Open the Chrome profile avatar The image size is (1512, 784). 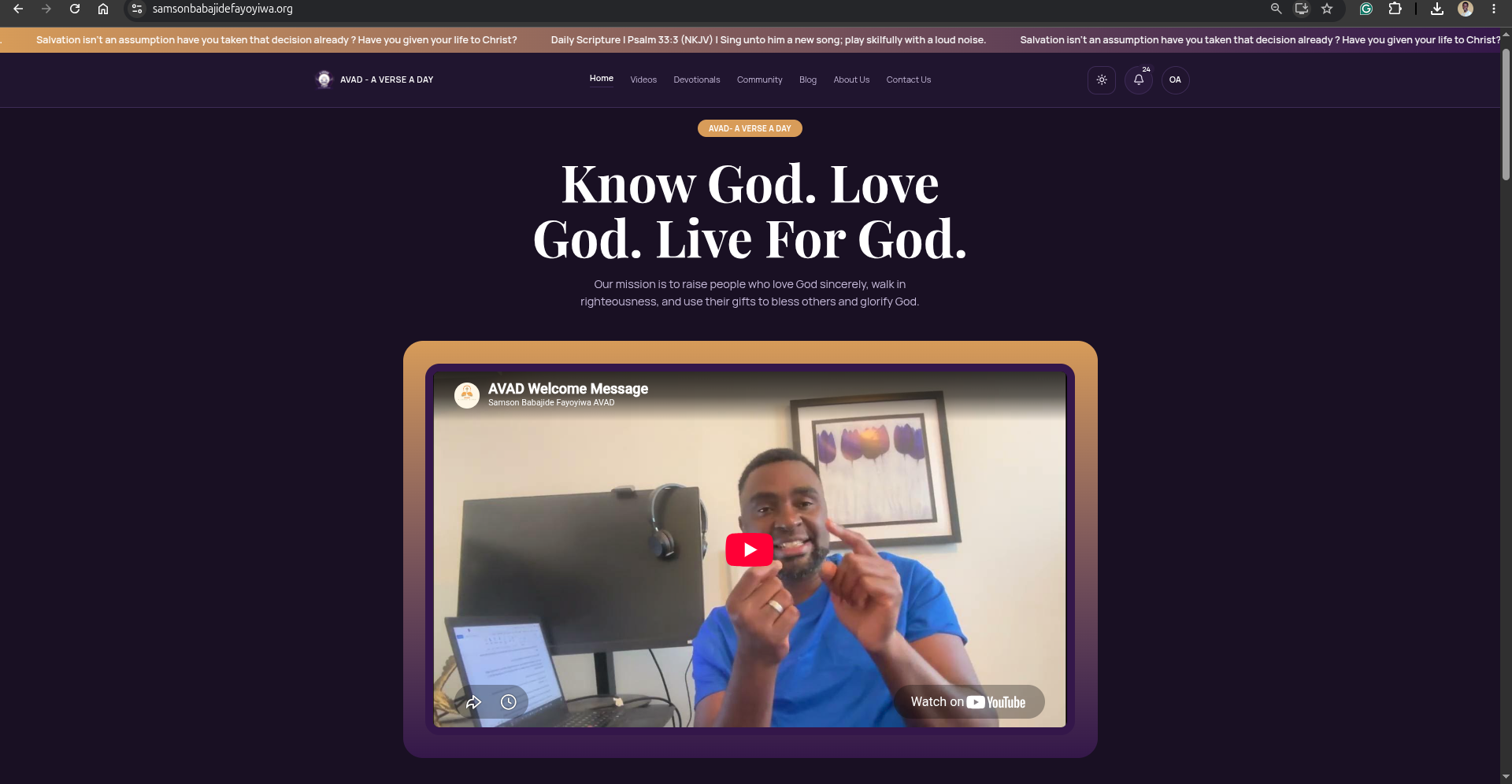[1466, 9]
